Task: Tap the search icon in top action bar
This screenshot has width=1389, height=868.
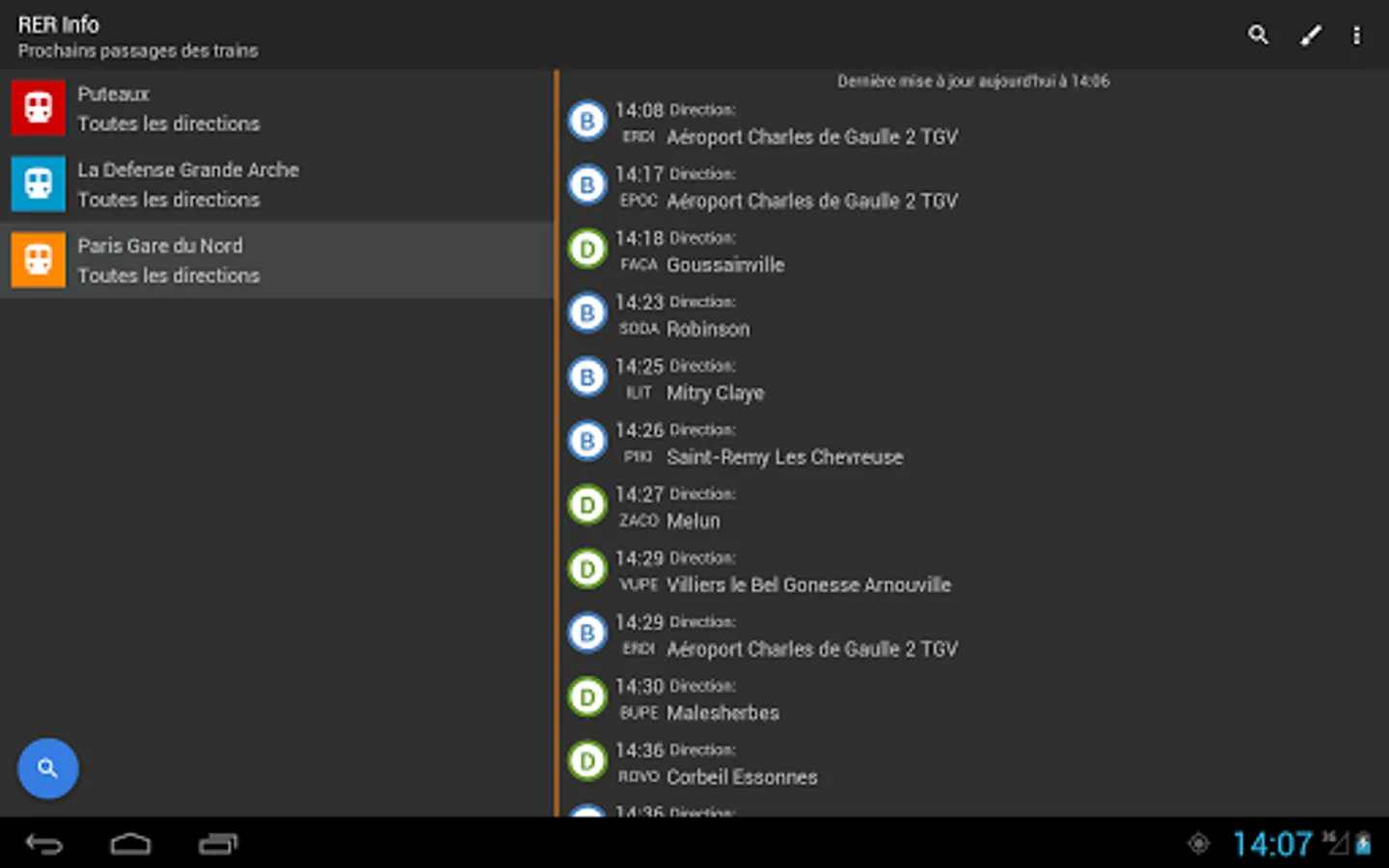Action: click(1258, 36)
